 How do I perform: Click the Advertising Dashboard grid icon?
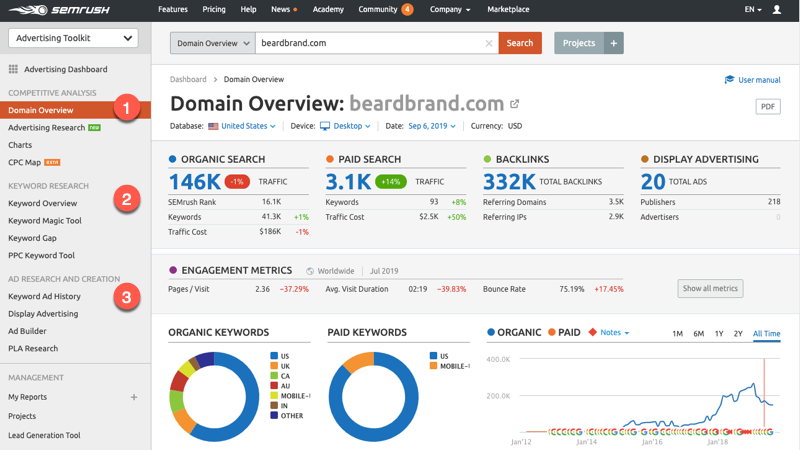coord(13,69)
